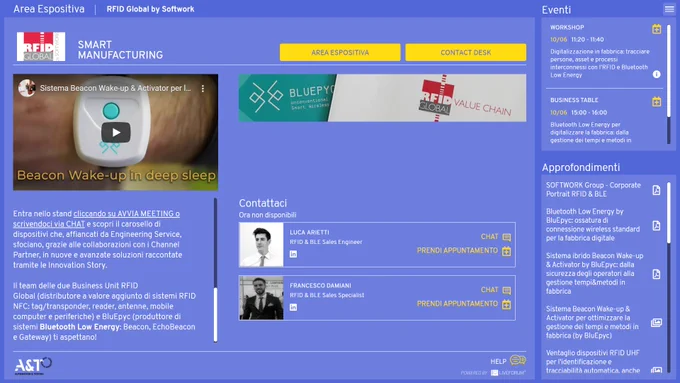Click the name LUCA ARIETTI
This screenshot has height=383, width=680.
point(309,232)
